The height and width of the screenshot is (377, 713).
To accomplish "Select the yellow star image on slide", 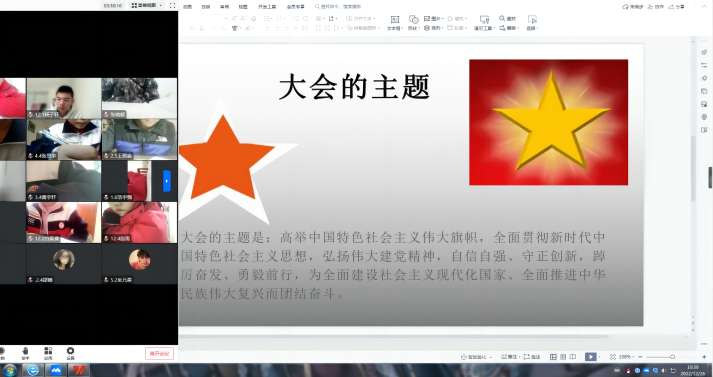I will click(x=548, y=122).
